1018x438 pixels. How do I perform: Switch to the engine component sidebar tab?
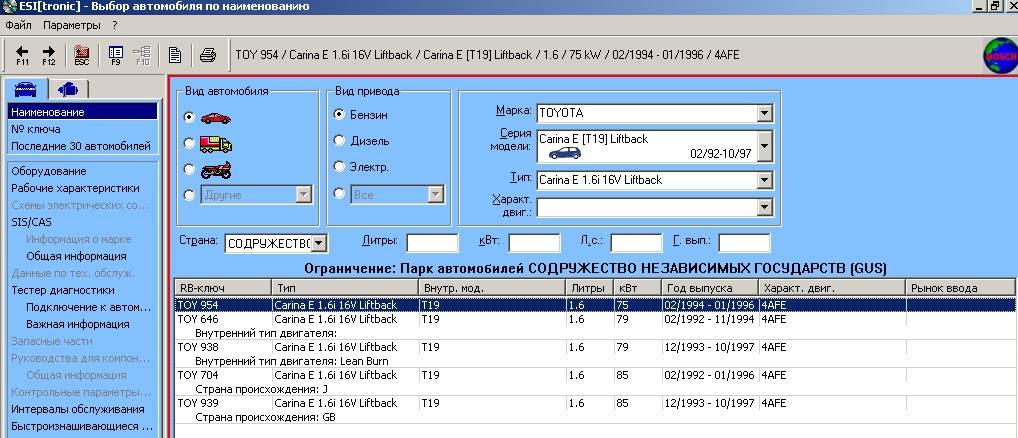point(67,89)
